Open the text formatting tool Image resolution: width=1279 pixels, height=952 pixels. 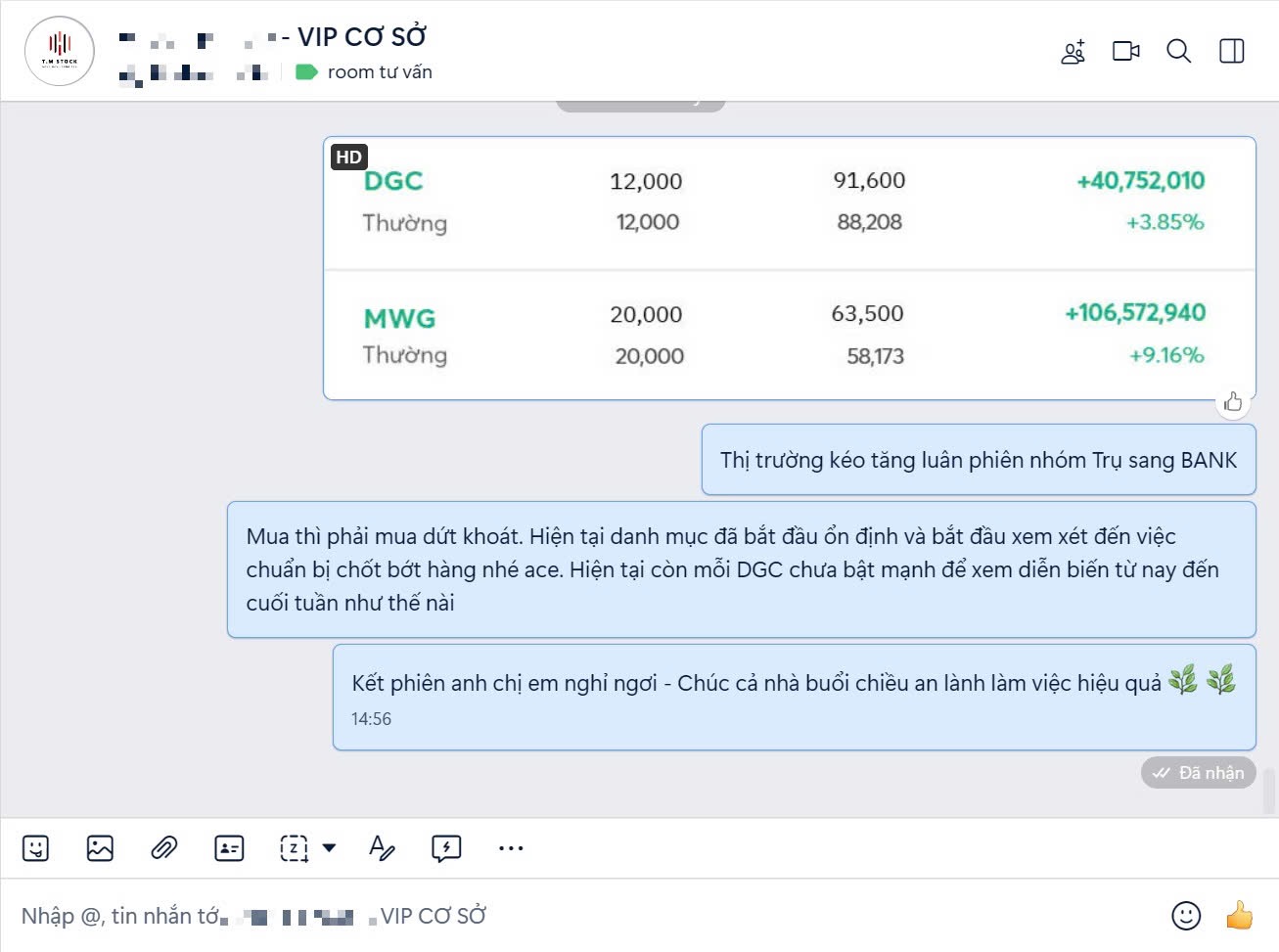coord(382,848)
